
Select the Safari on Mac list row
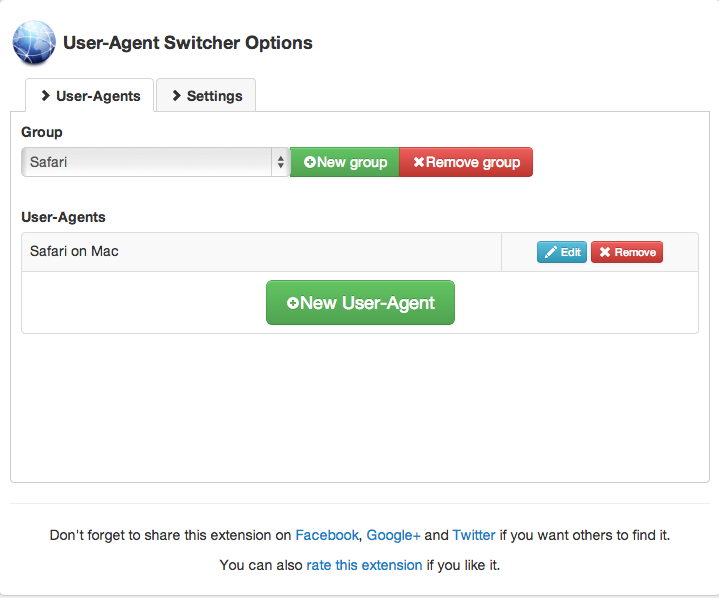260,252
